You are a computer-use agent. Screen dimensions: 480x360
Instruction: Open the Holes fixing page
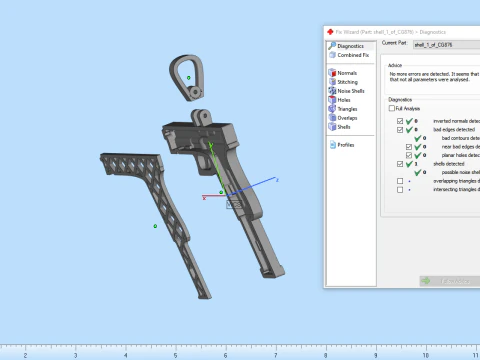(x=339, y=100)
